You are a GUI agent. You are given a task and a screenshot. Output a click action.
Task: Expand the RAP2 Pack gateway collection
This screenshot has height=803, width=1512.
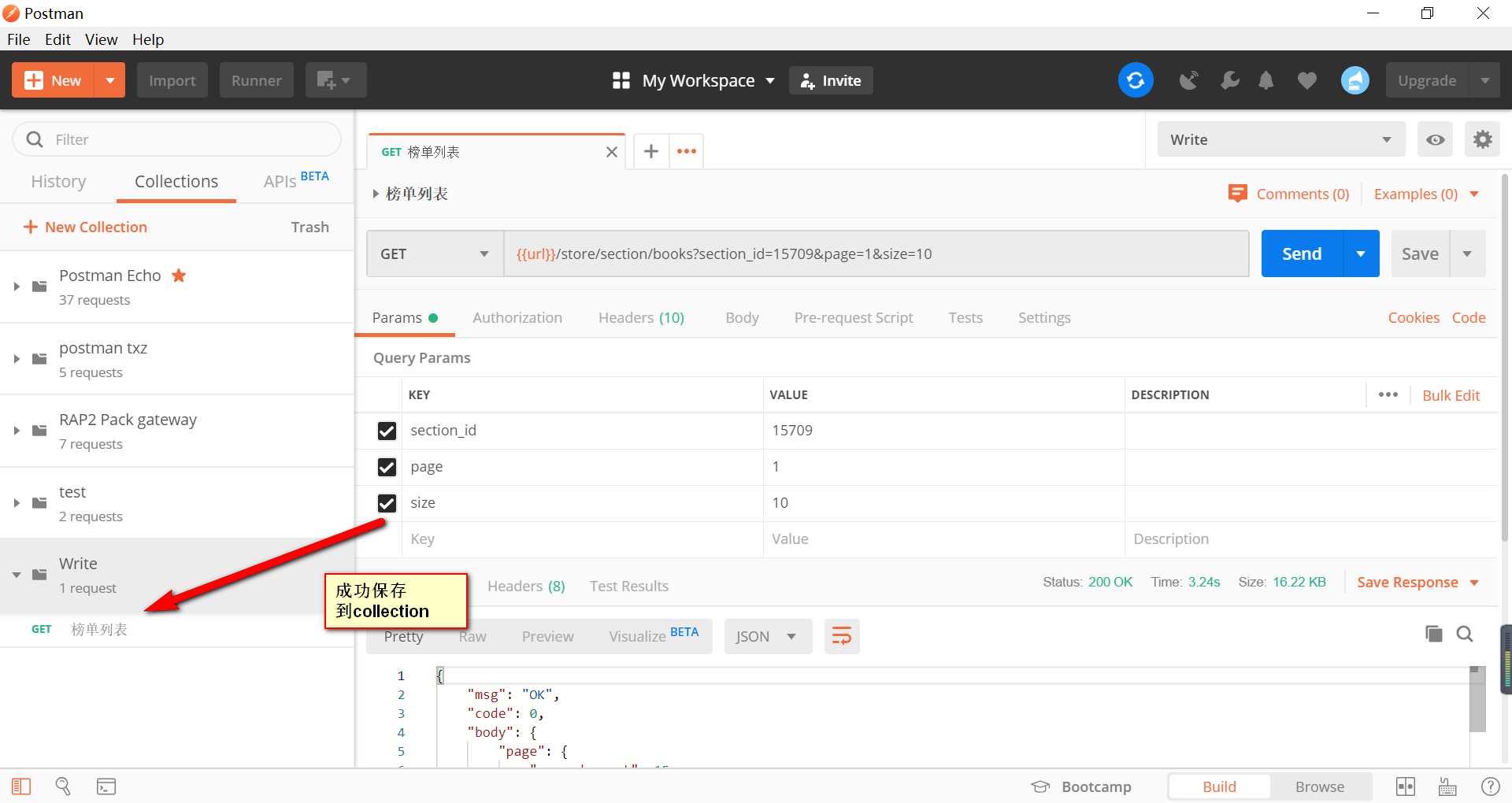click(17, 431)
